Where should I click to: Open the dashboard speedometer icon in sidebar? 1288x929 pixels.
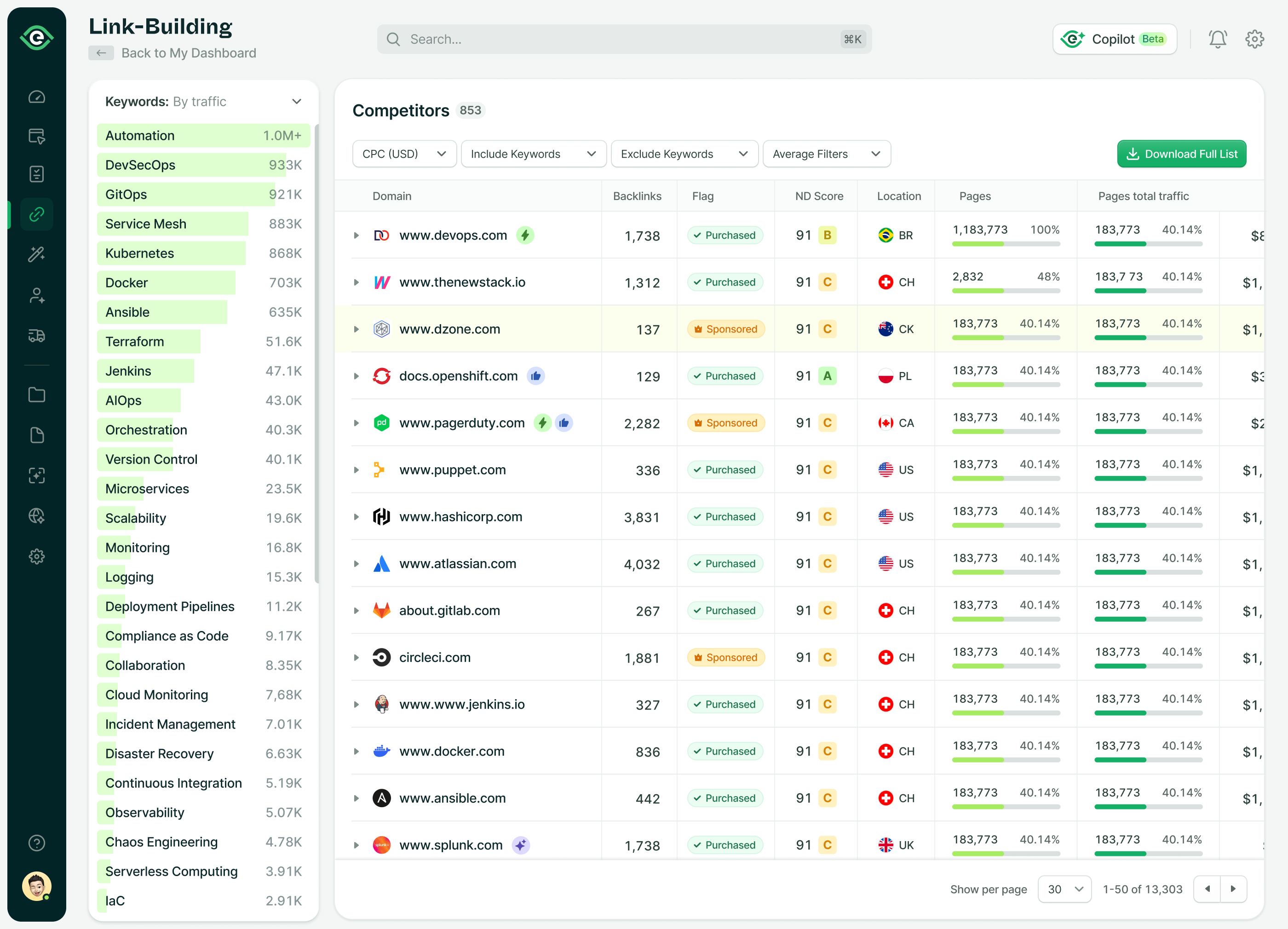tap(36, 97)
